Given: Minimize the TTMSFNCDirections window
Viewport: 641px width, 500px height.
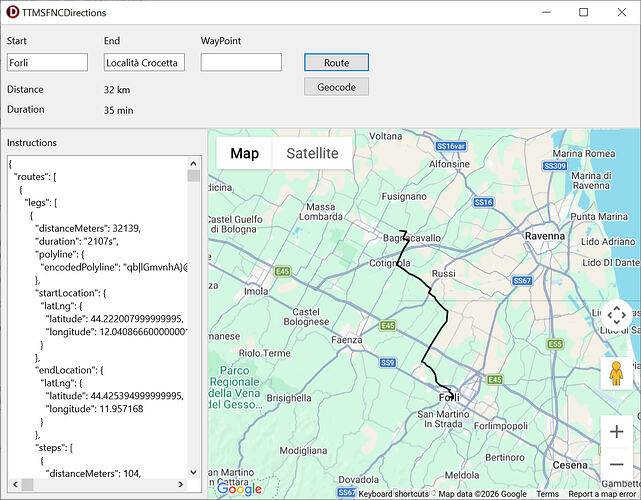Looking at the screenshot, I should 546,12.
